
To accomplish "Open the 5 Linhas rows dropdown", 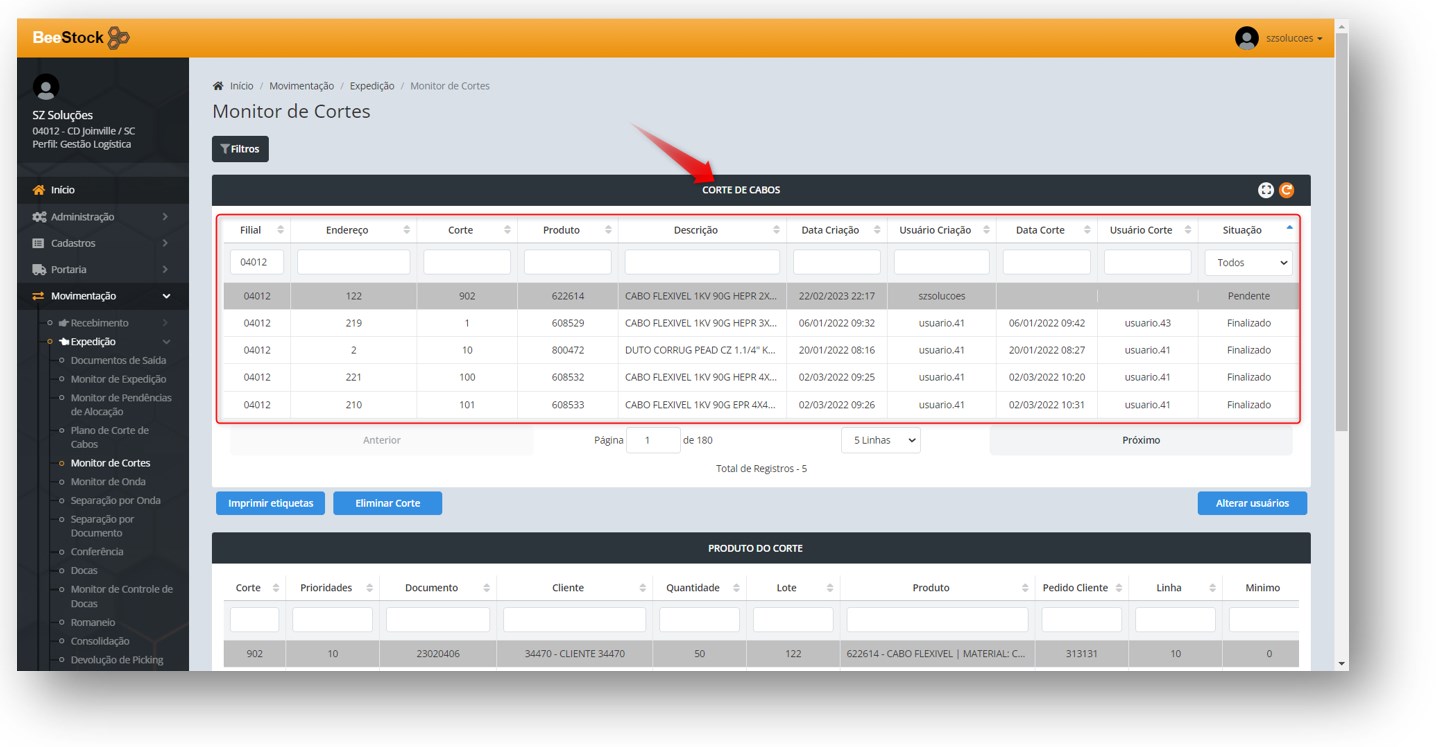I will pyautogui.click(x=880, y=440).
